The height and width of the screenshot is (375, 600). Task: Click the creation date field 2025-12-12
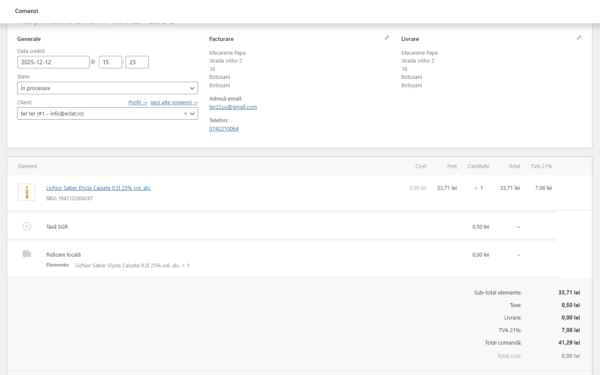pos(53,62)
